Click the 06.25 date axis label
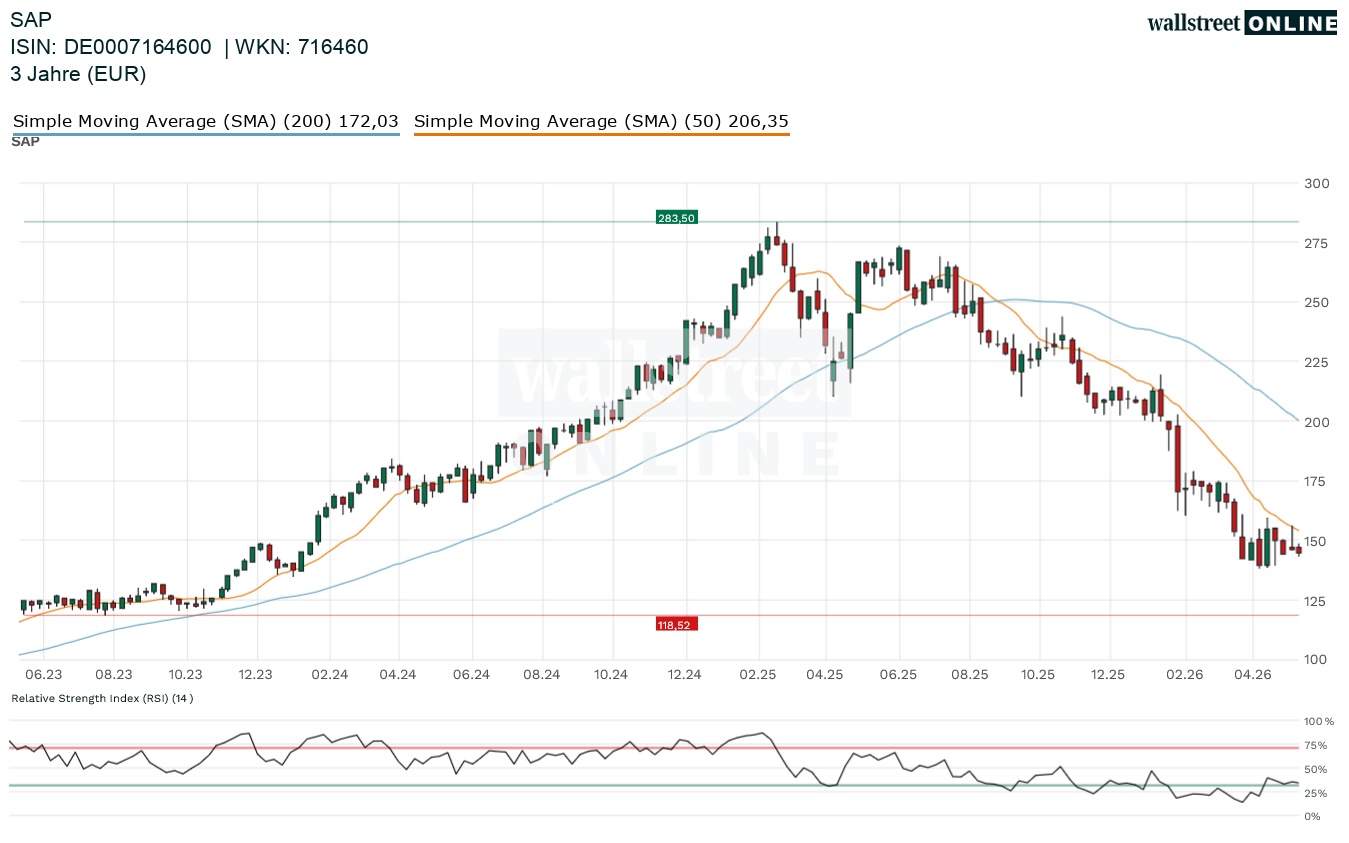This screenshot has height=843, width=1349. click(x=898, y=676)
